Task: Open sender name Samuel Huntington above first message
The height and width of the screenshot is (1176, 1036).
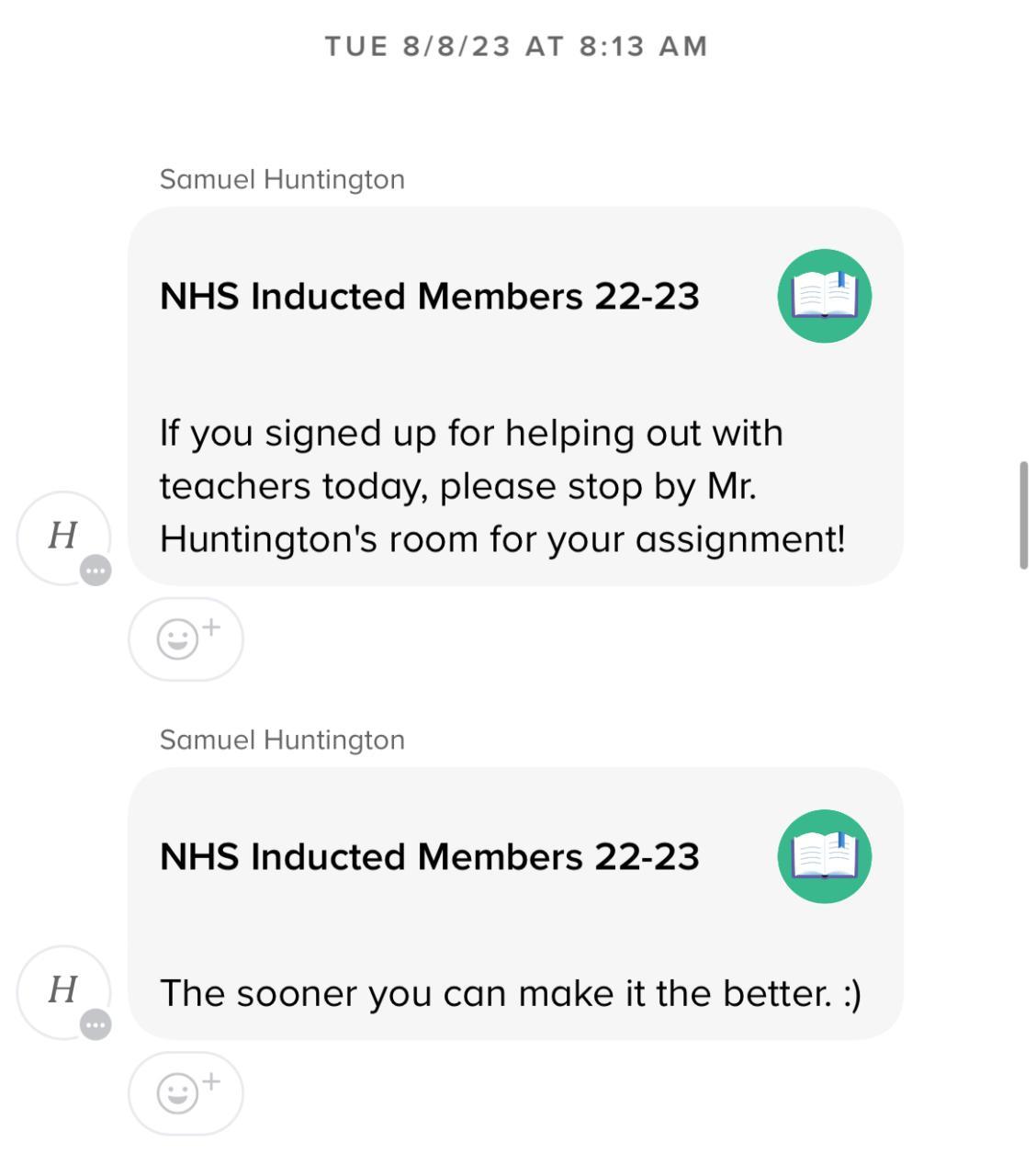Action: point(282,179)
